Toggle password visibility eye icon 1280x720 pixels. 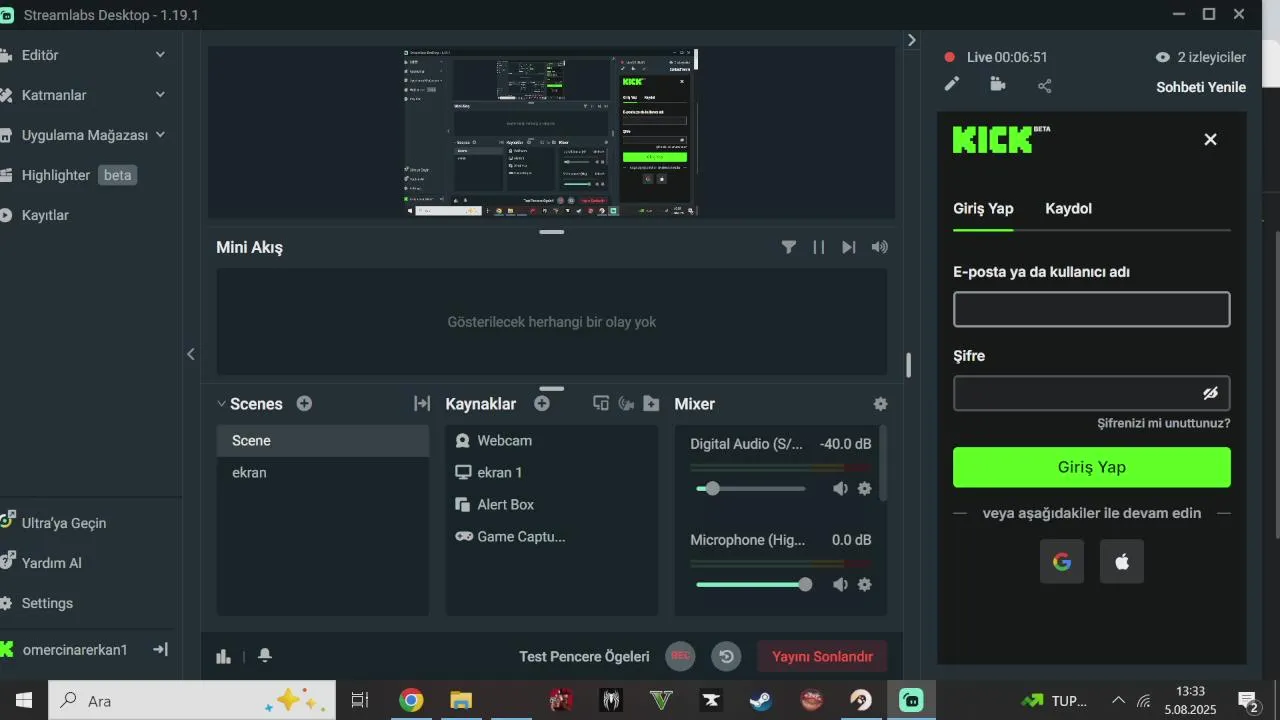[1210, 393]
